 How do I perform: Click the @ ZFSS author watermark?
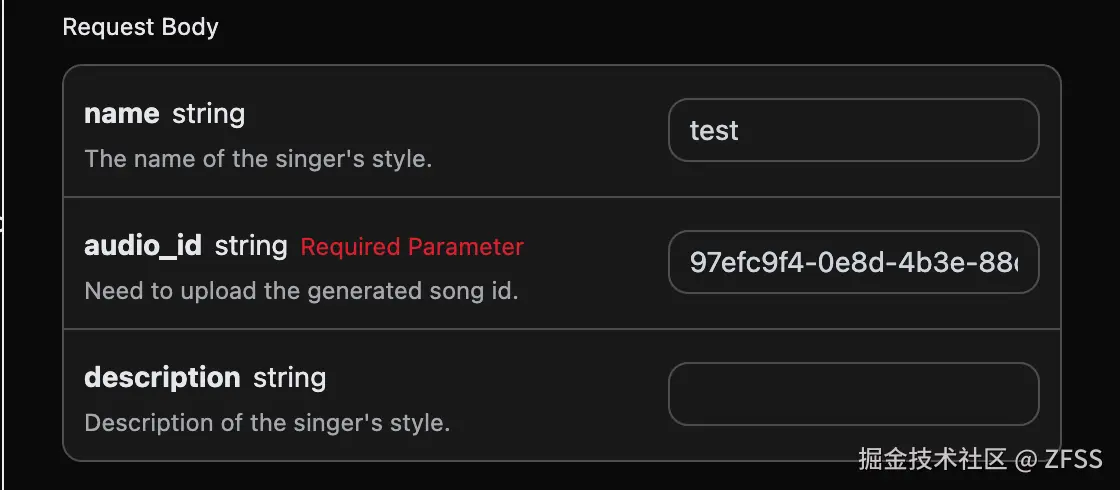coord(1058,459)
